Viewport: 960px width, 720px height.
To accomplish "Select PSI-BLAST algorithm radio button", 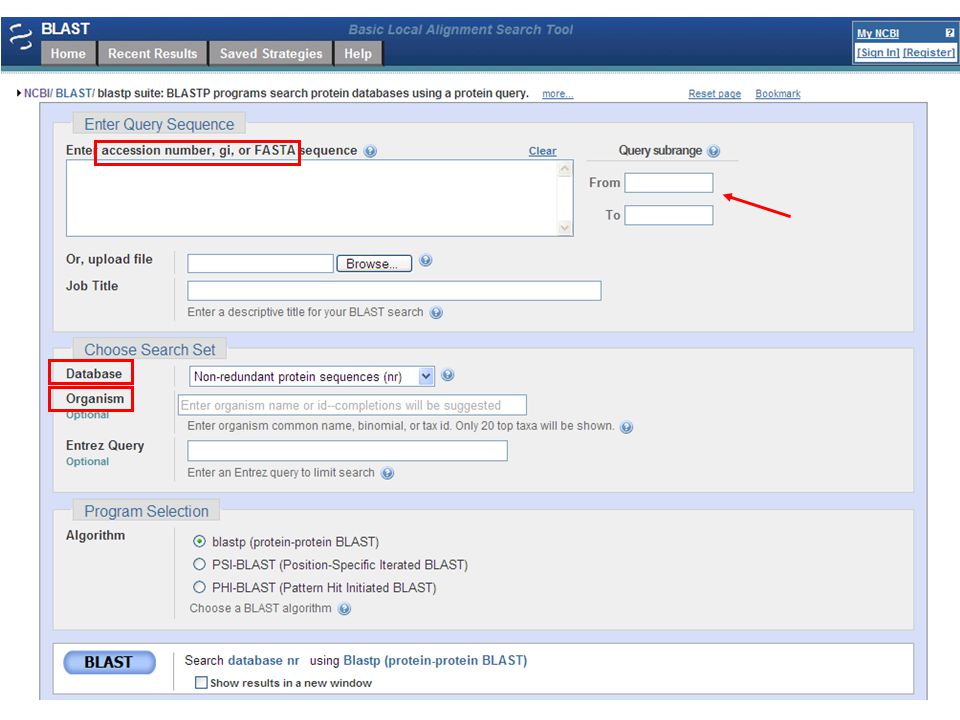I will click(x=199, y=564).
